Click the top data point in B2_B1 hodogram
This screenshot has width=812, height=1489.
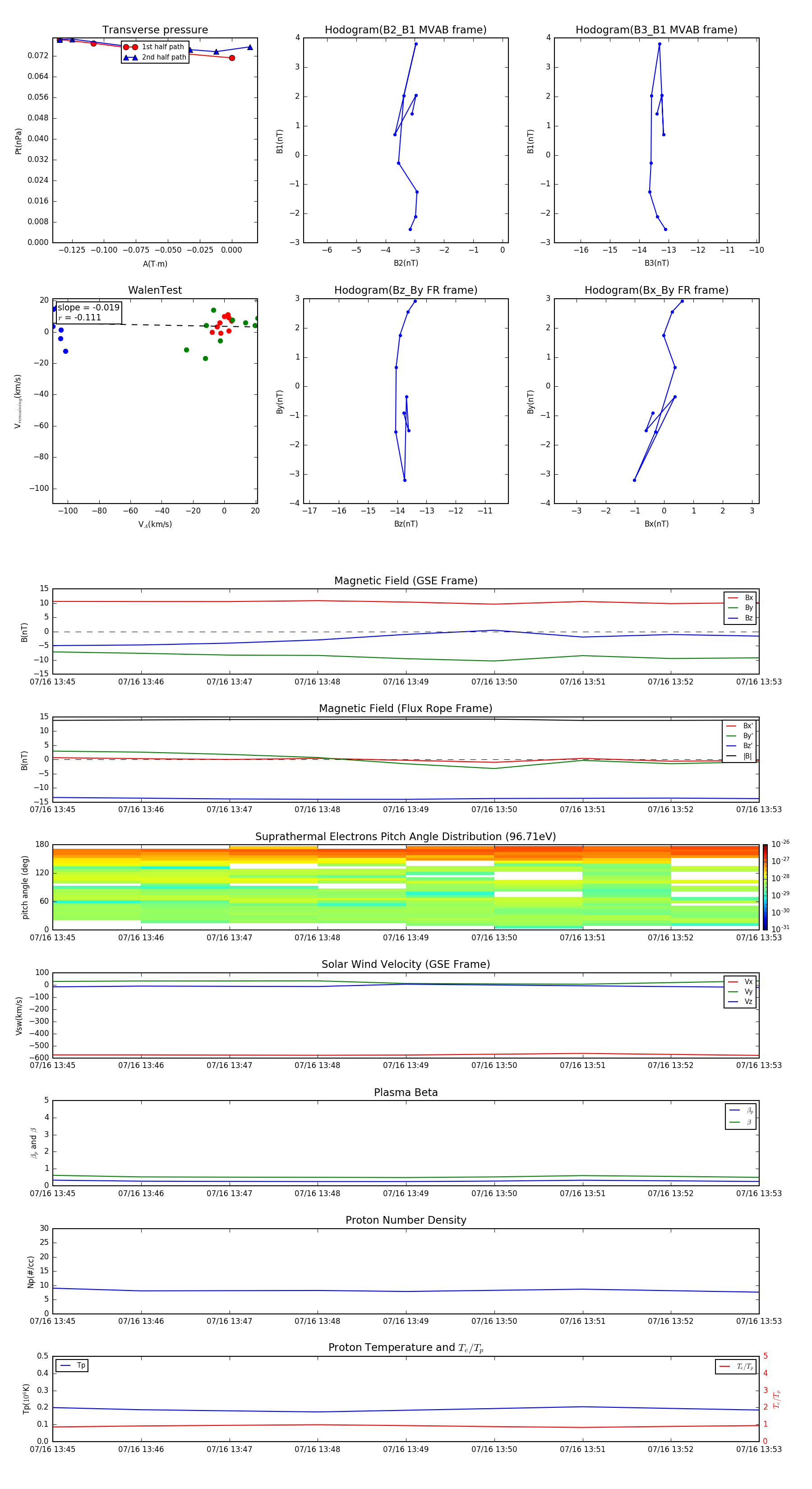(416, 44)
